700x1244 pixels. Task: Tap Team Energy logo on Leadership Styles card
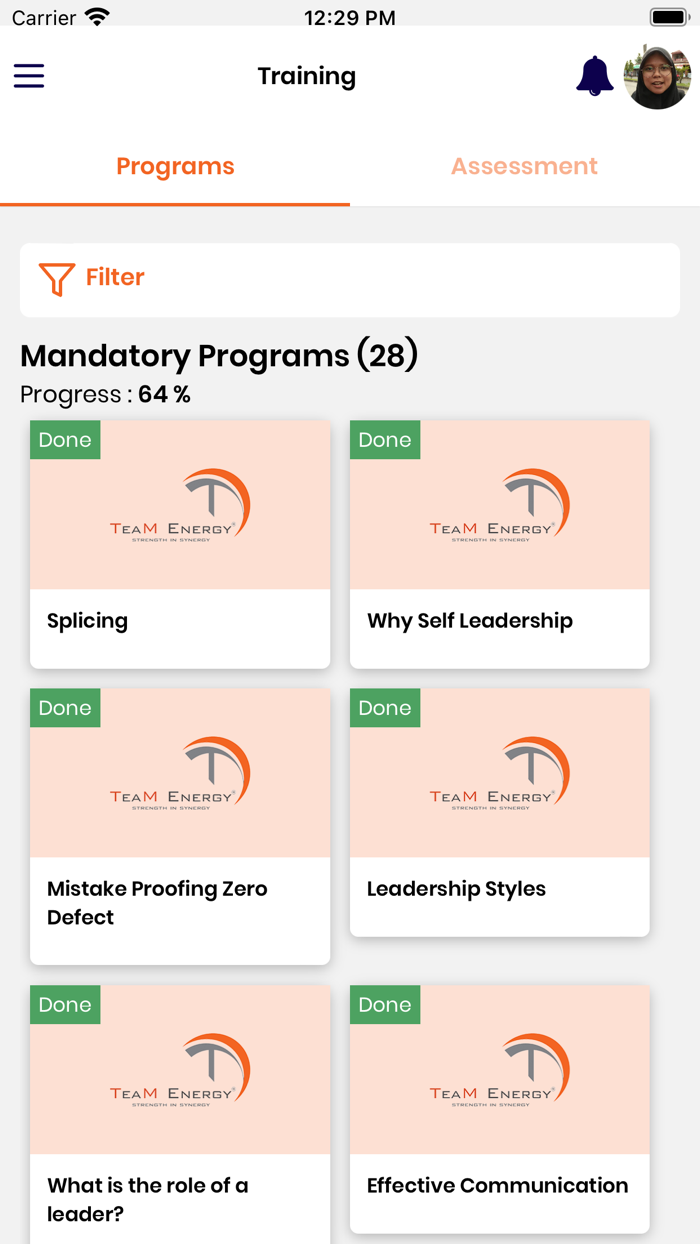point(499,773)
